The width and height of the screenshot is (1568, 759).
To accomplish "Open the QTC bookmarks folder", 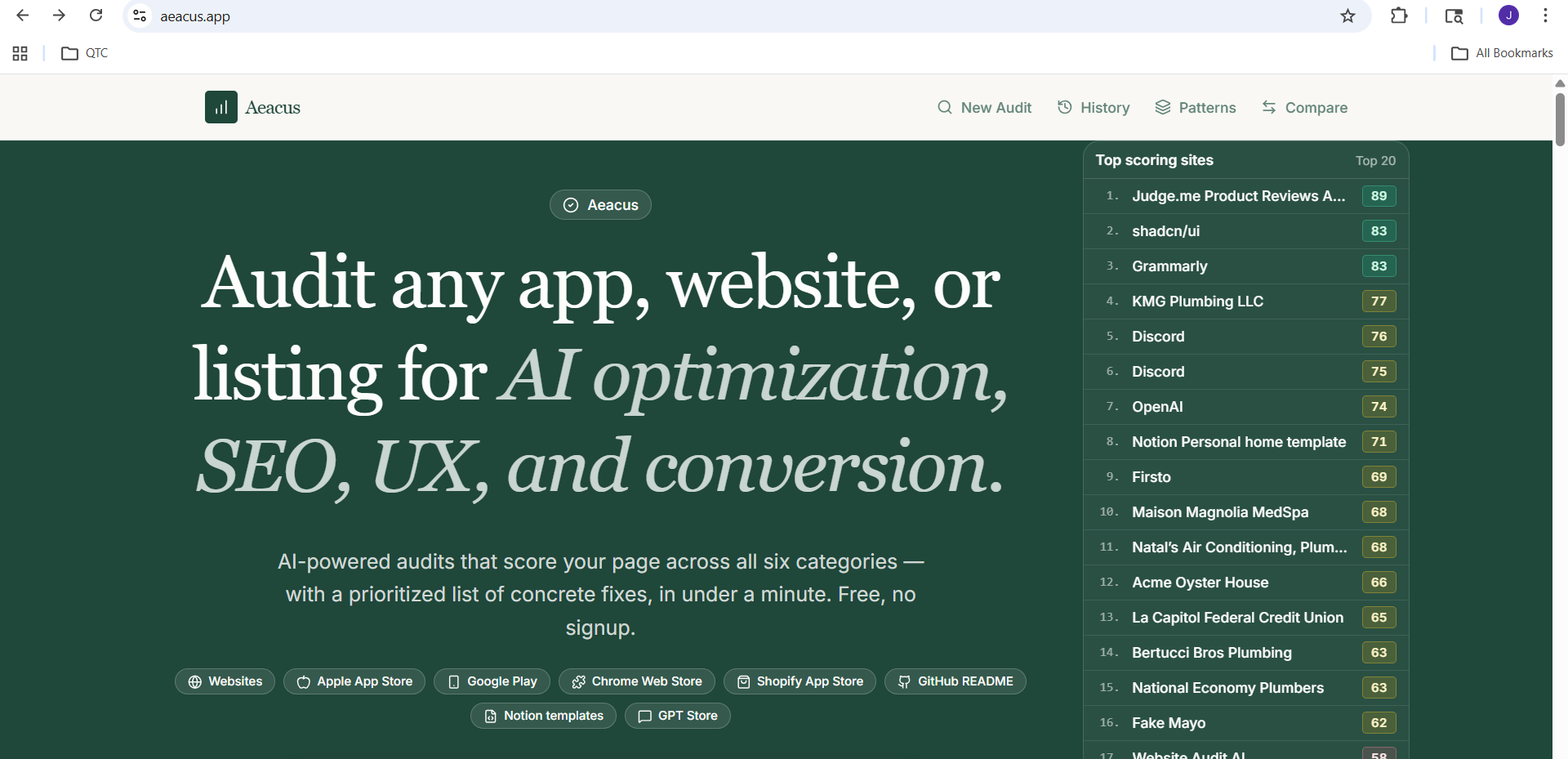I will [85, 53].
